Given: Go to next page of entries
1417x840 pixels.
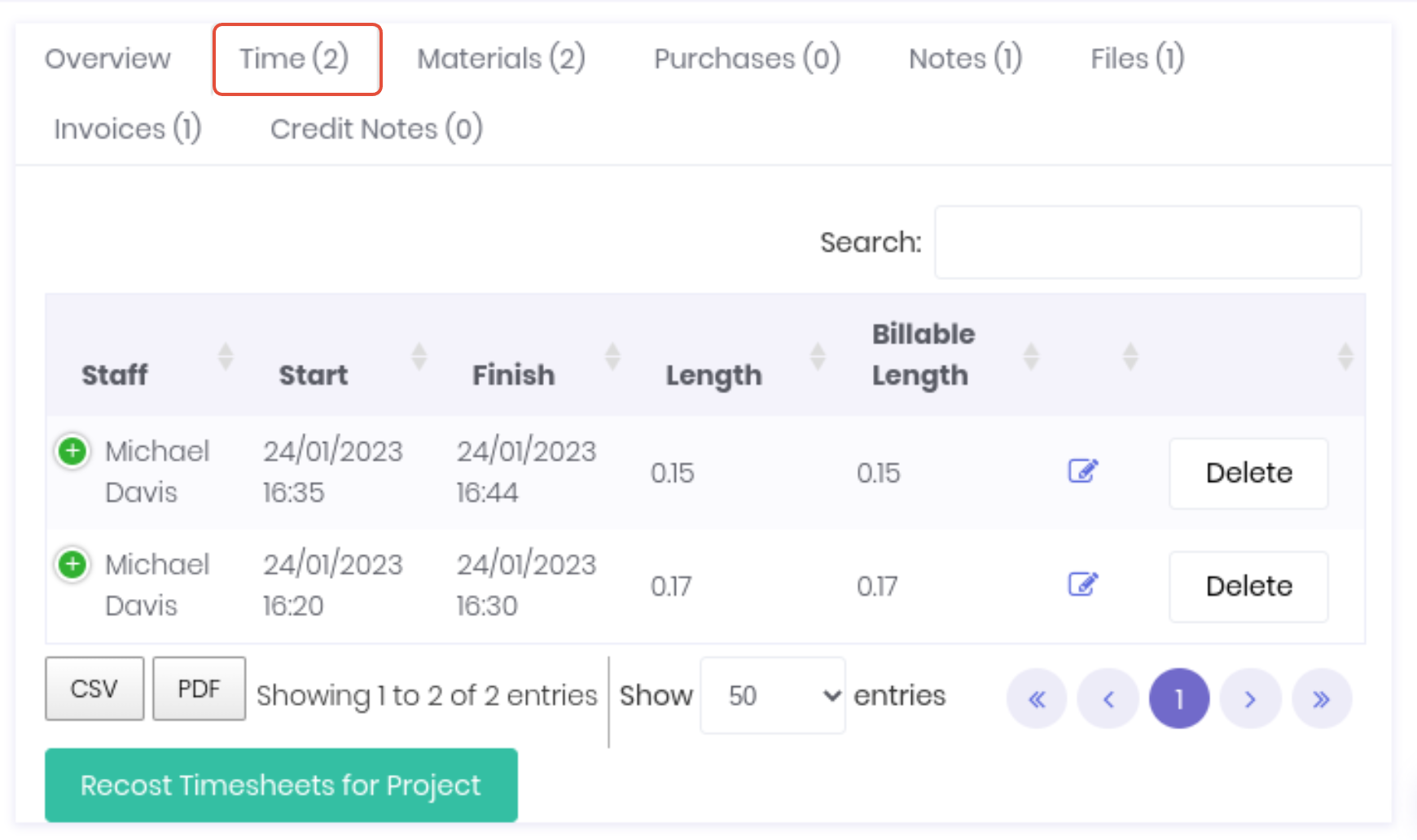Looking at the screenshot, I should tap(1250, 698).
